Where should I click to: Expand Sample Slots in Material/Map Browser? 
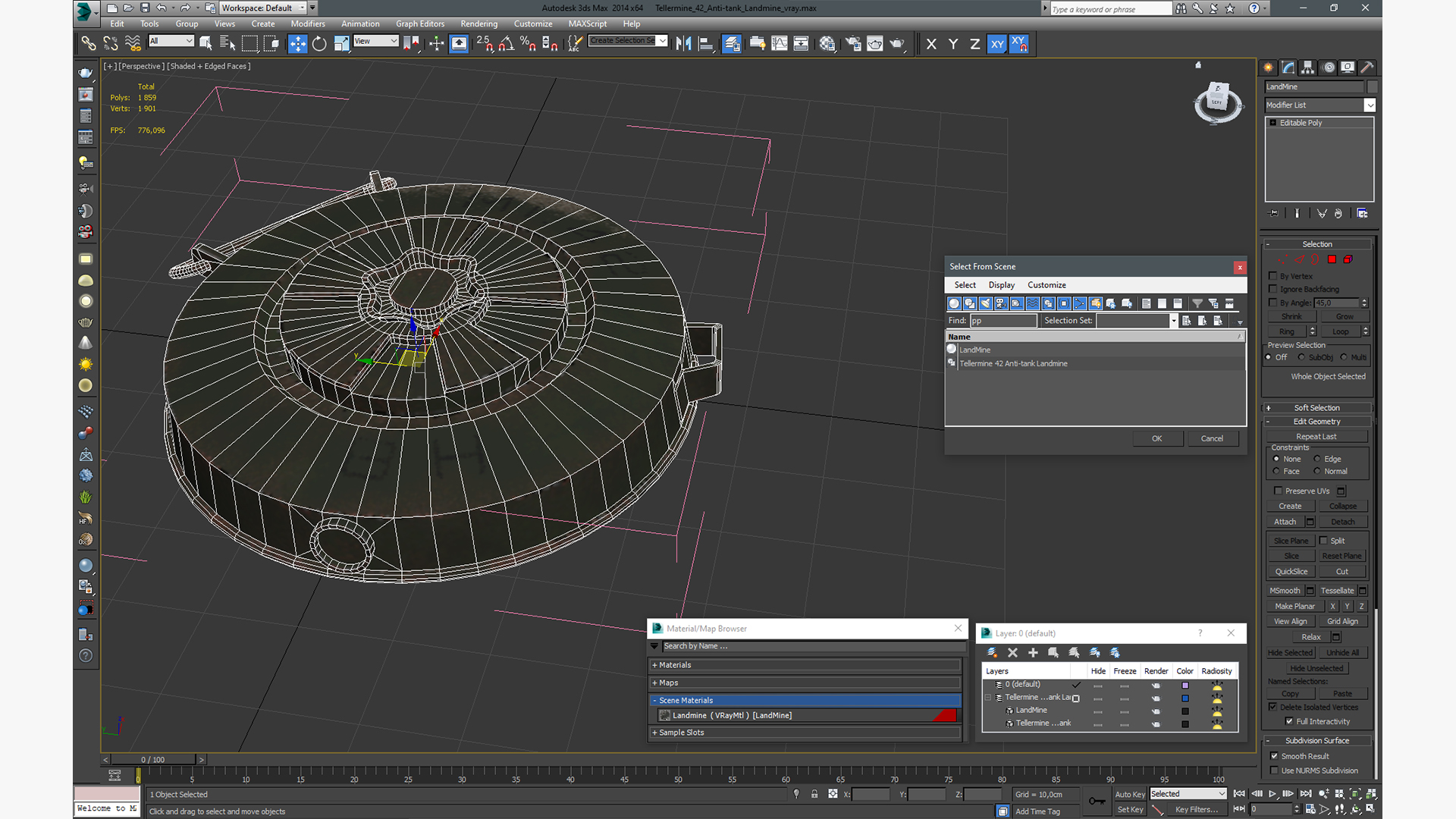[805, 733]
